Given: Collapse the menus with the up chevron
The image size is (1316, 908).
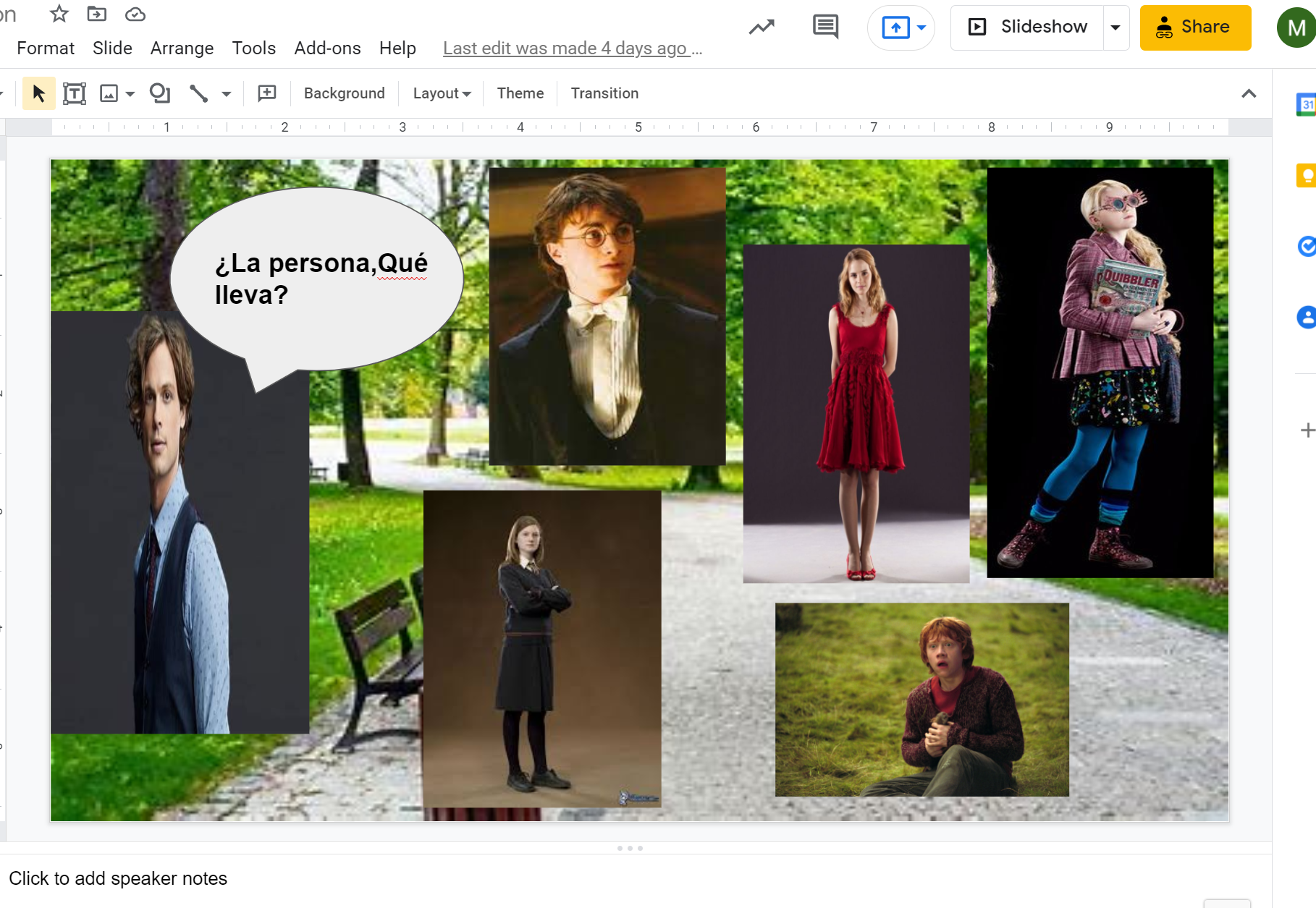Looking at the screenshot, I should (x=1249, y=93).
